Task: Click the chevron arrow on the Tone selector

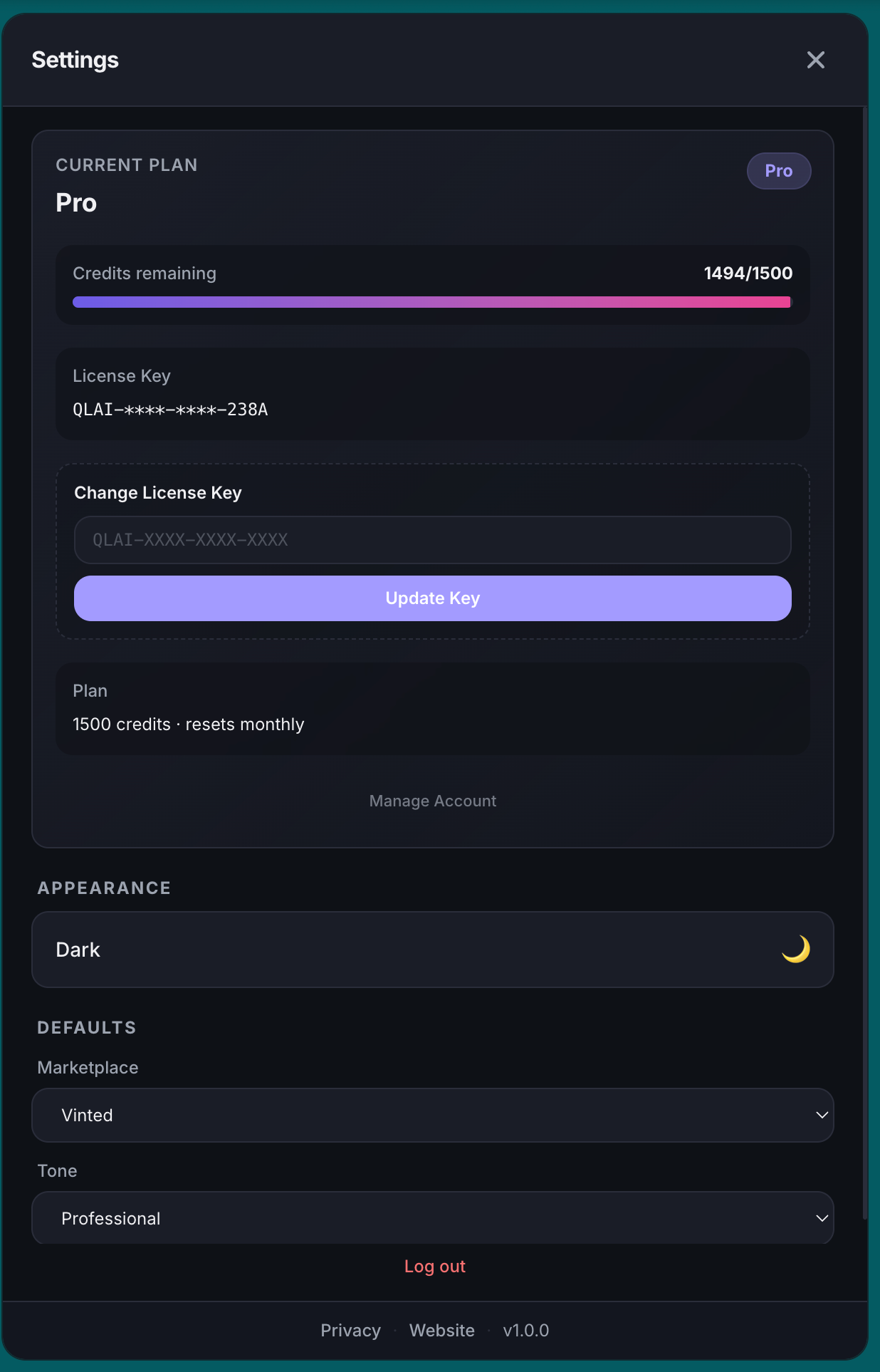Action: (822, 1218)
